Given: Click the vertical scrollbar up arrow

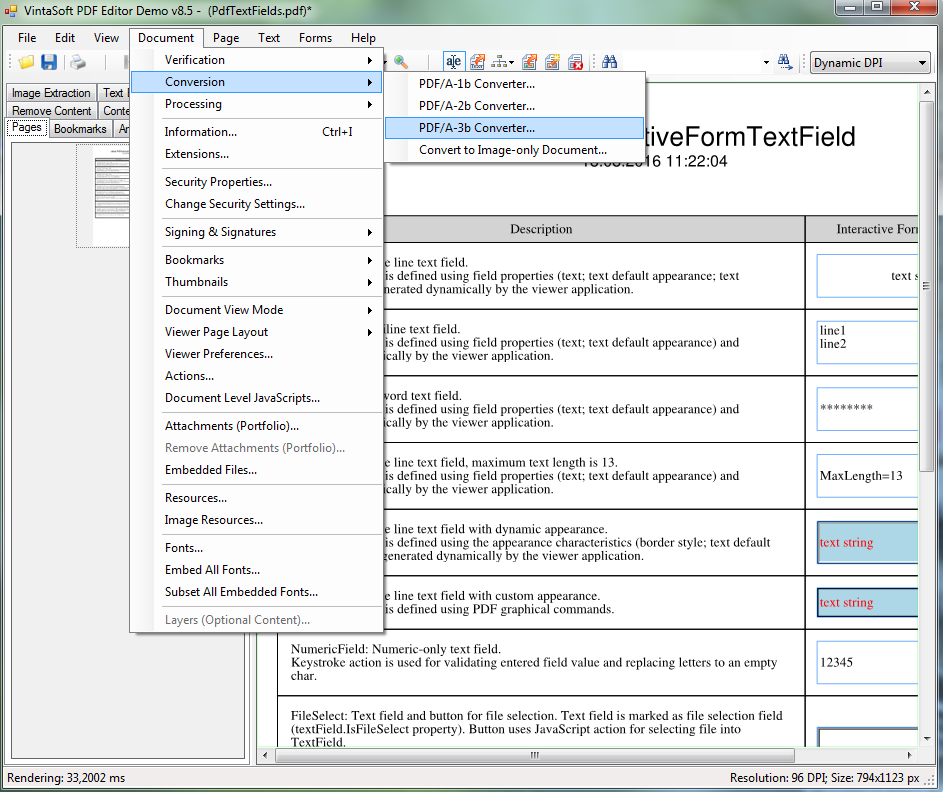Looking at the screenshot, I should click(927, 92).
